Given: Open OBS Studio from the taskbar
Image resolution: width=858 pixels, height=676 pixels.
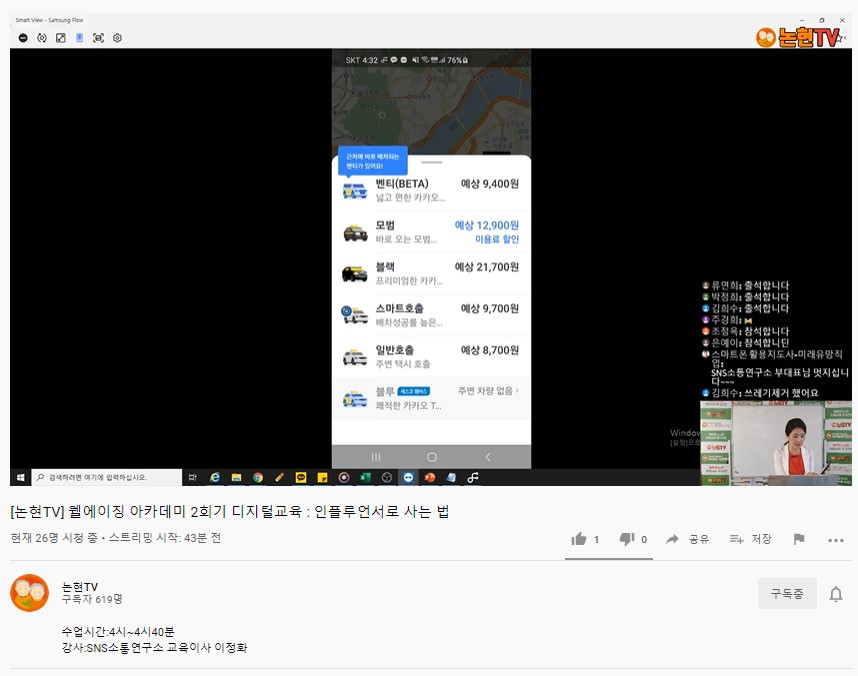Looking at the screenshot, I should pyautogui.click(x=387, y=477).
